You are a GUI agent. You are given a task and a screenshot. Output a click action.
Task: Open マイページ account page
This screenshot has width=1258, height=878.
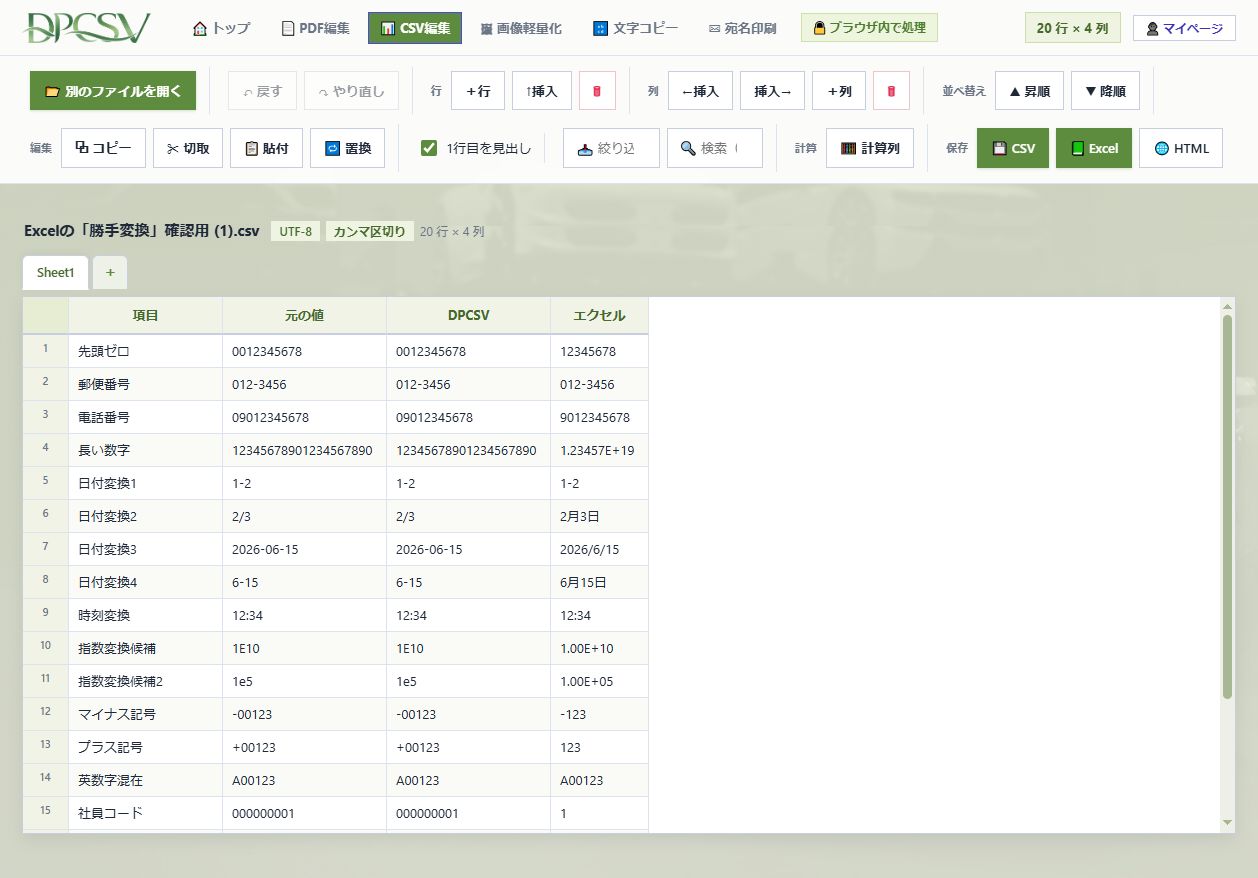1184,28
